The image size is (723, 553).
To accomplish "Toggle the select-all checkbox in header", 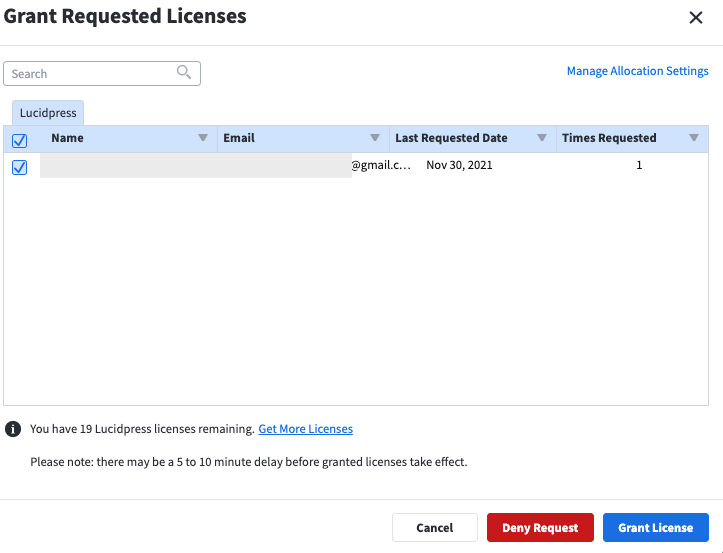I will pos(19,141).
